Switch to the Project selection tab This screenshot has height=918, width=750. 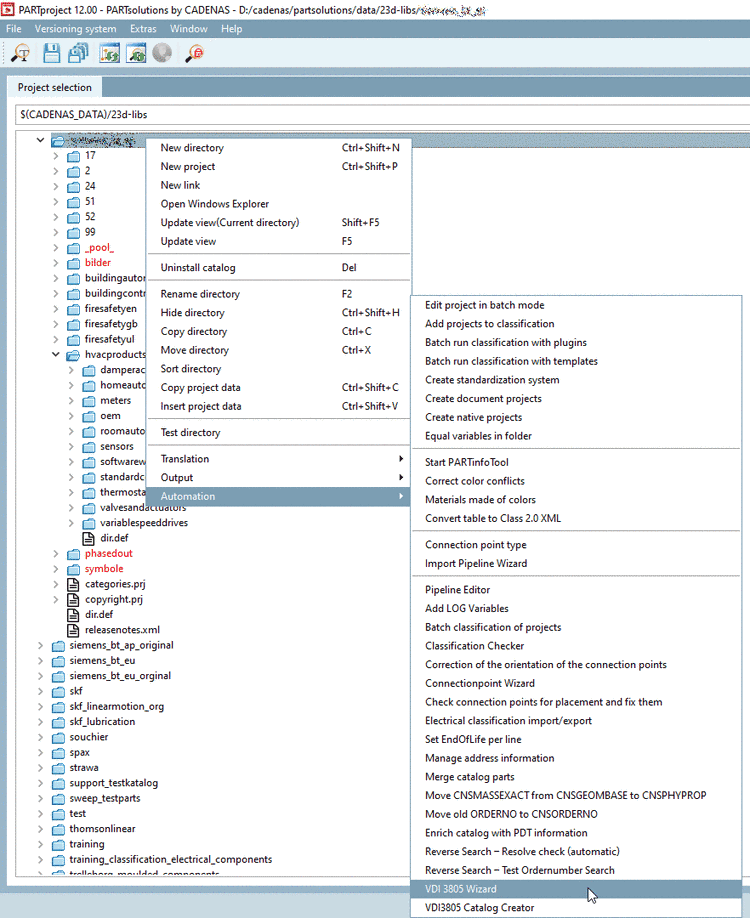click(54, 87)
